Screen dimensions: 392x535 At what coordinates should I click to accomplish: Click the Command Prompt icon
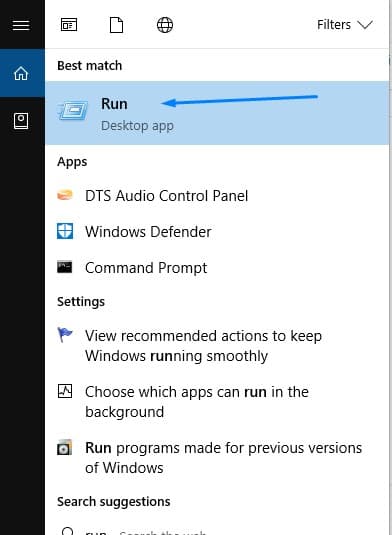(65, 267)
